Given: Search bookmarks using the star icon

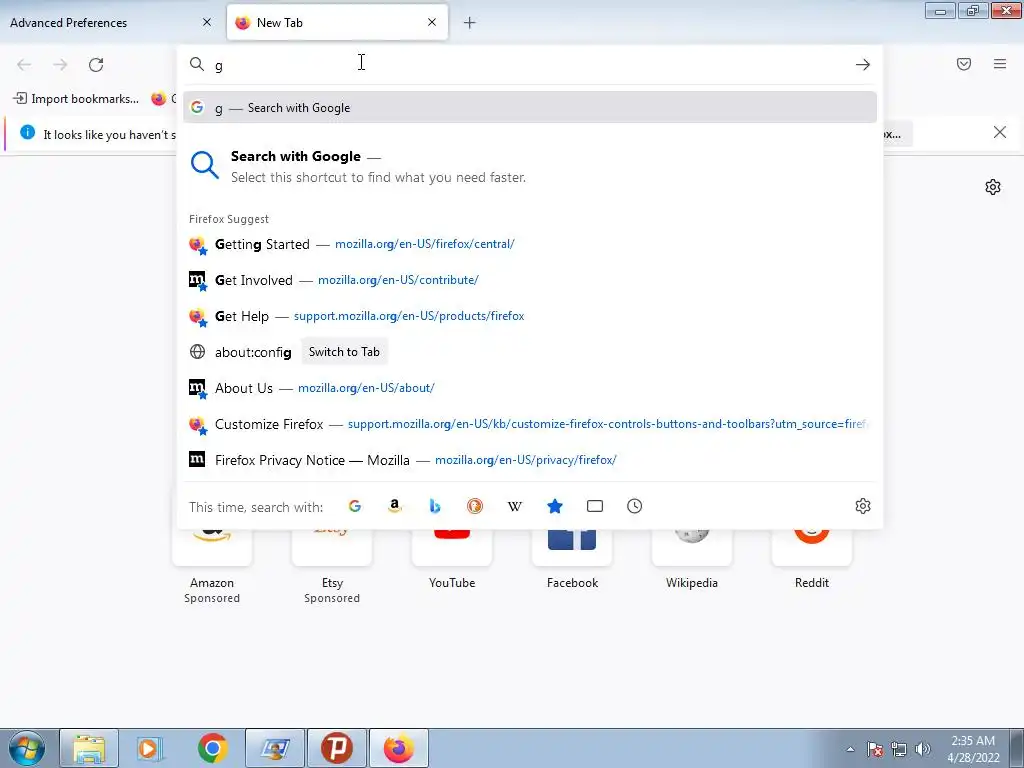Looking at the screenshot, I should 554,506.
